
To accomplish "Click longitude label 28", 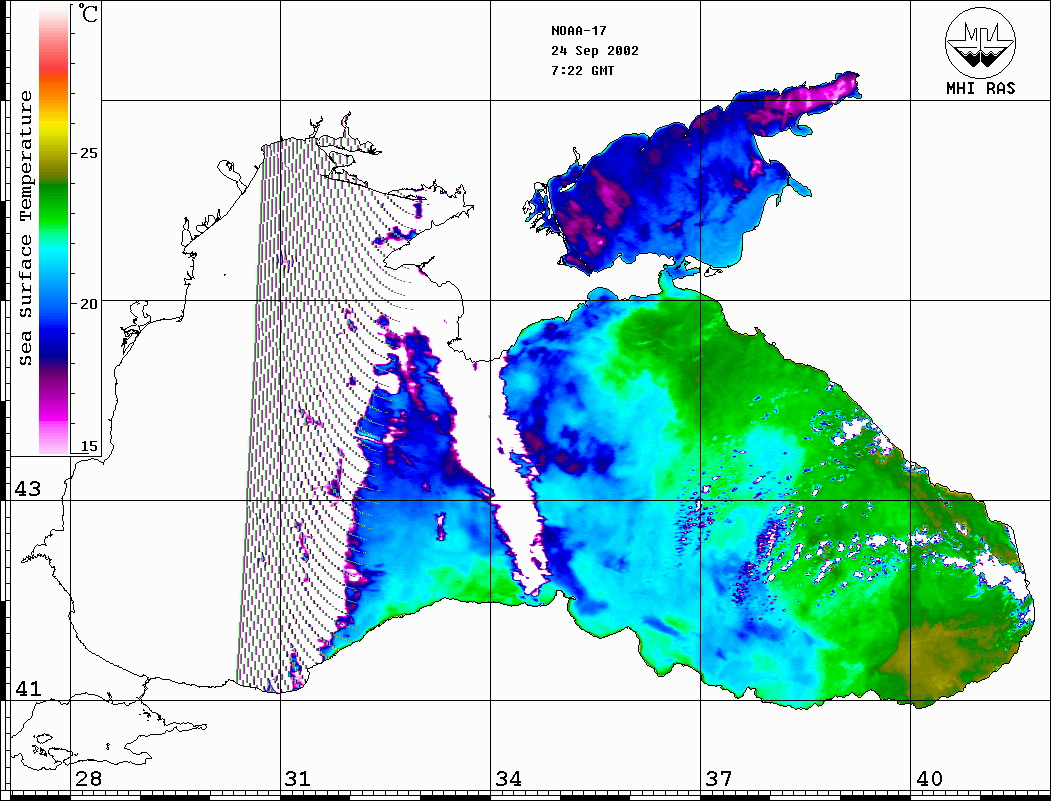I will [88, 779].
